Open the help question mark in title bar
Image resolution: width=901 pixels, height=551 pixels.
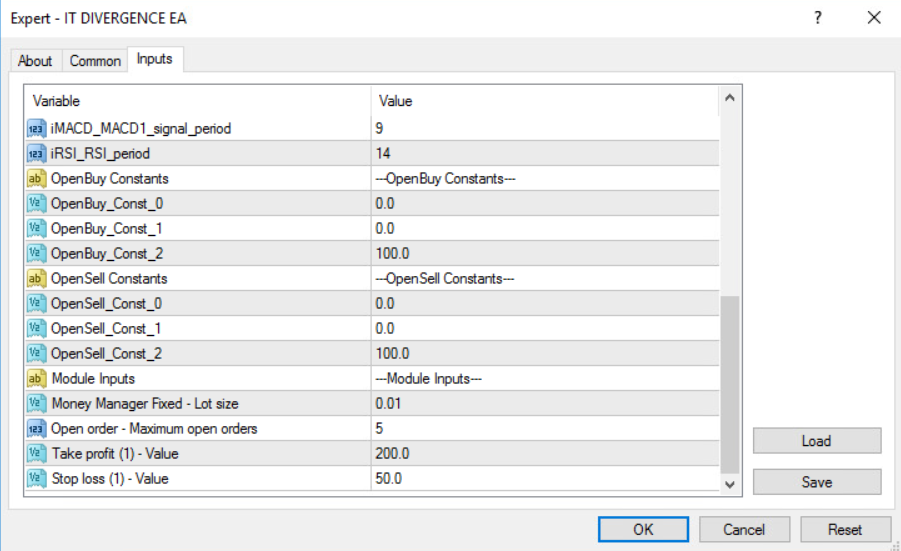818,18
